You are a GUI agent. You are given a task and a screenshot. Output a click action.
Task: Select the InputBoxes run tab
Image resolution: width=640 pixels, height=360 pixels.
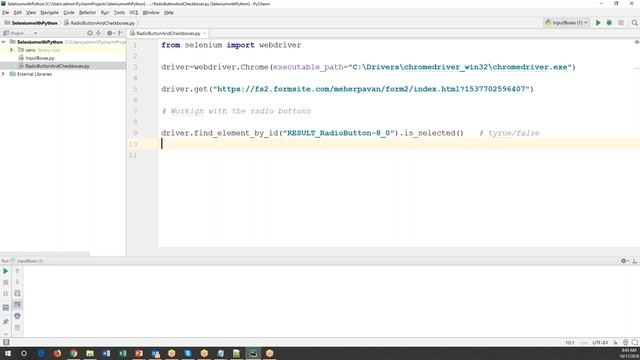(27, 261)
